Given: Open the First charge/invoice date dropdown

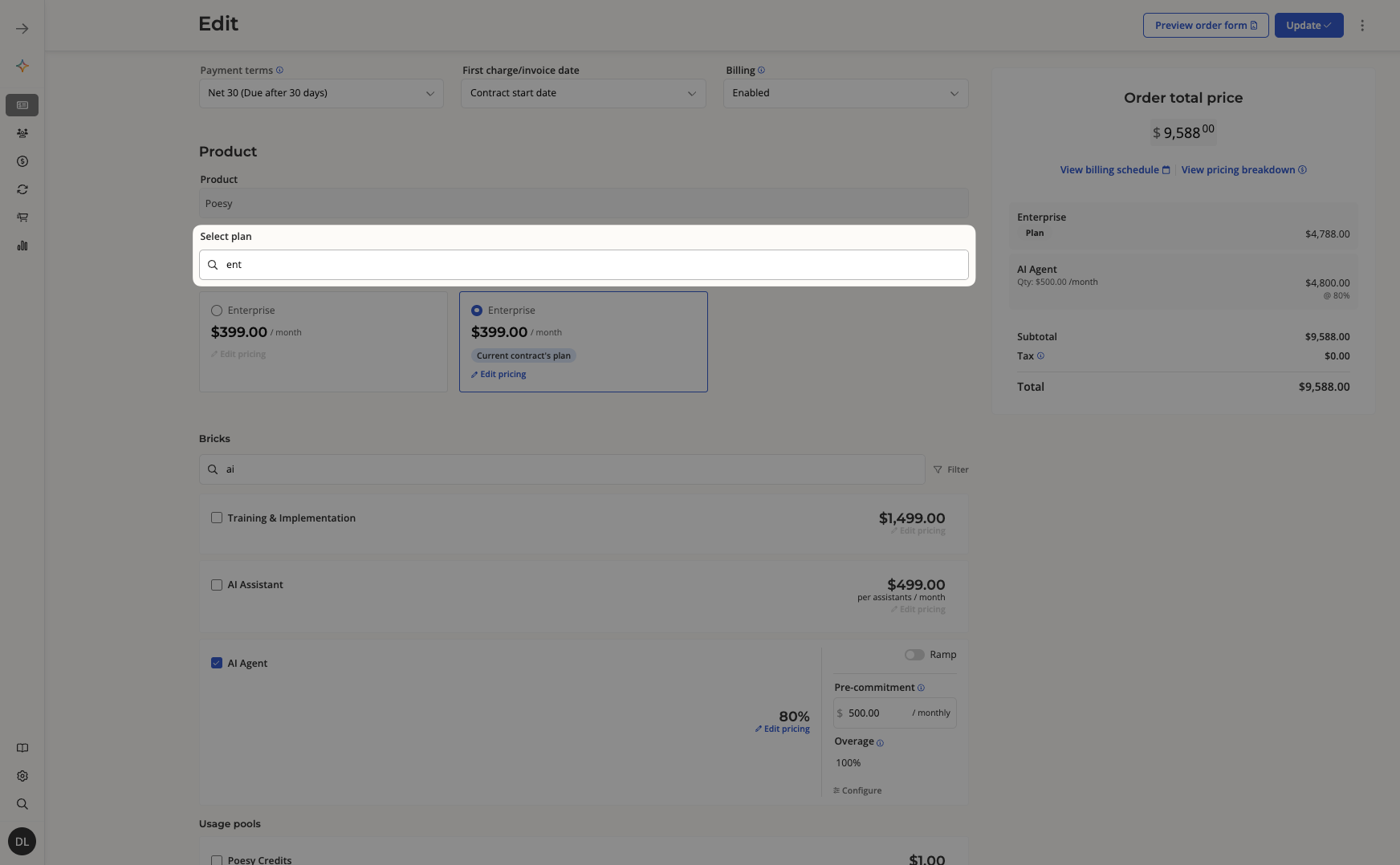Looking at the screenshot, I should point(584,93).
